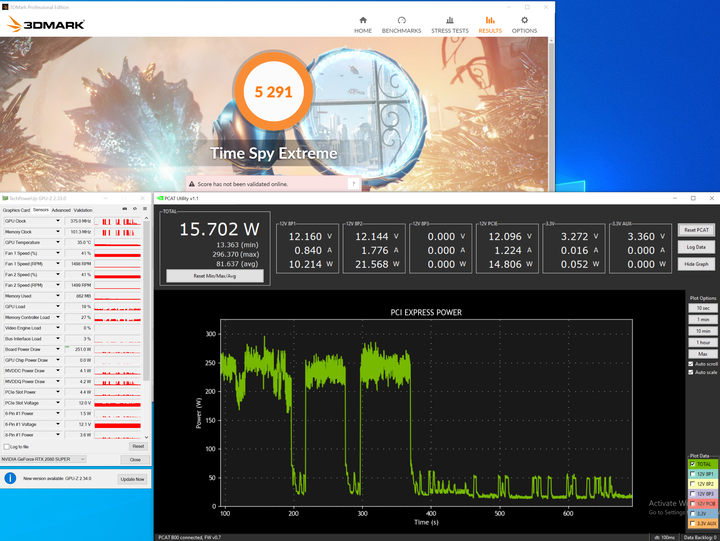Open the Board Power Draw sensor dropdown
The image size is (720, 541).
pyautogui.click(x=58, y=349)
